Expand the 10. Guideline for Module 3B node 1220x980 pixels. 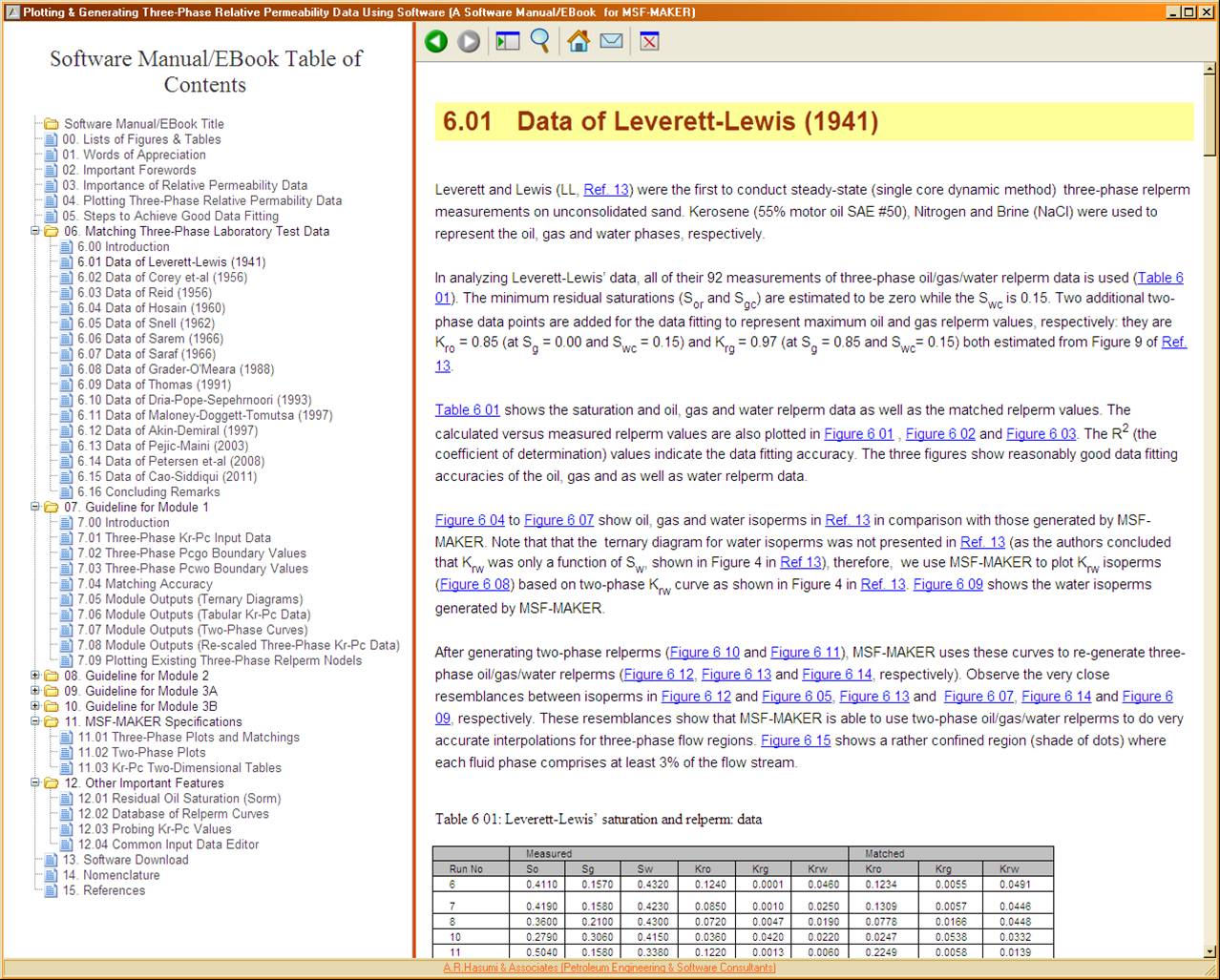[x=36, y=706]
